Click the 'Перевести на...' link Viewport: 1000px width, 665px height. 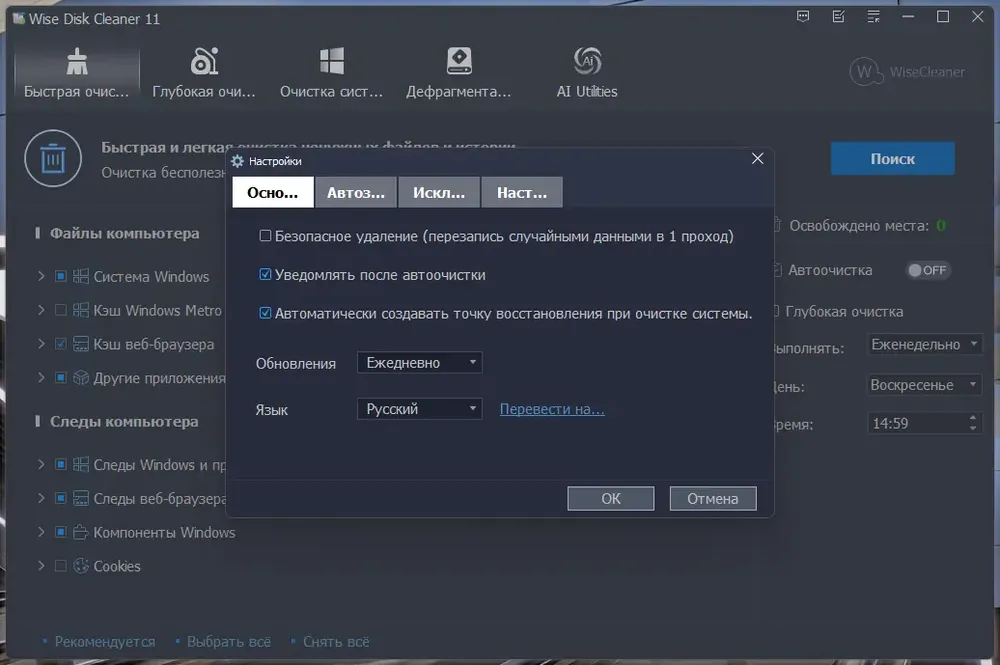point(552,409)
